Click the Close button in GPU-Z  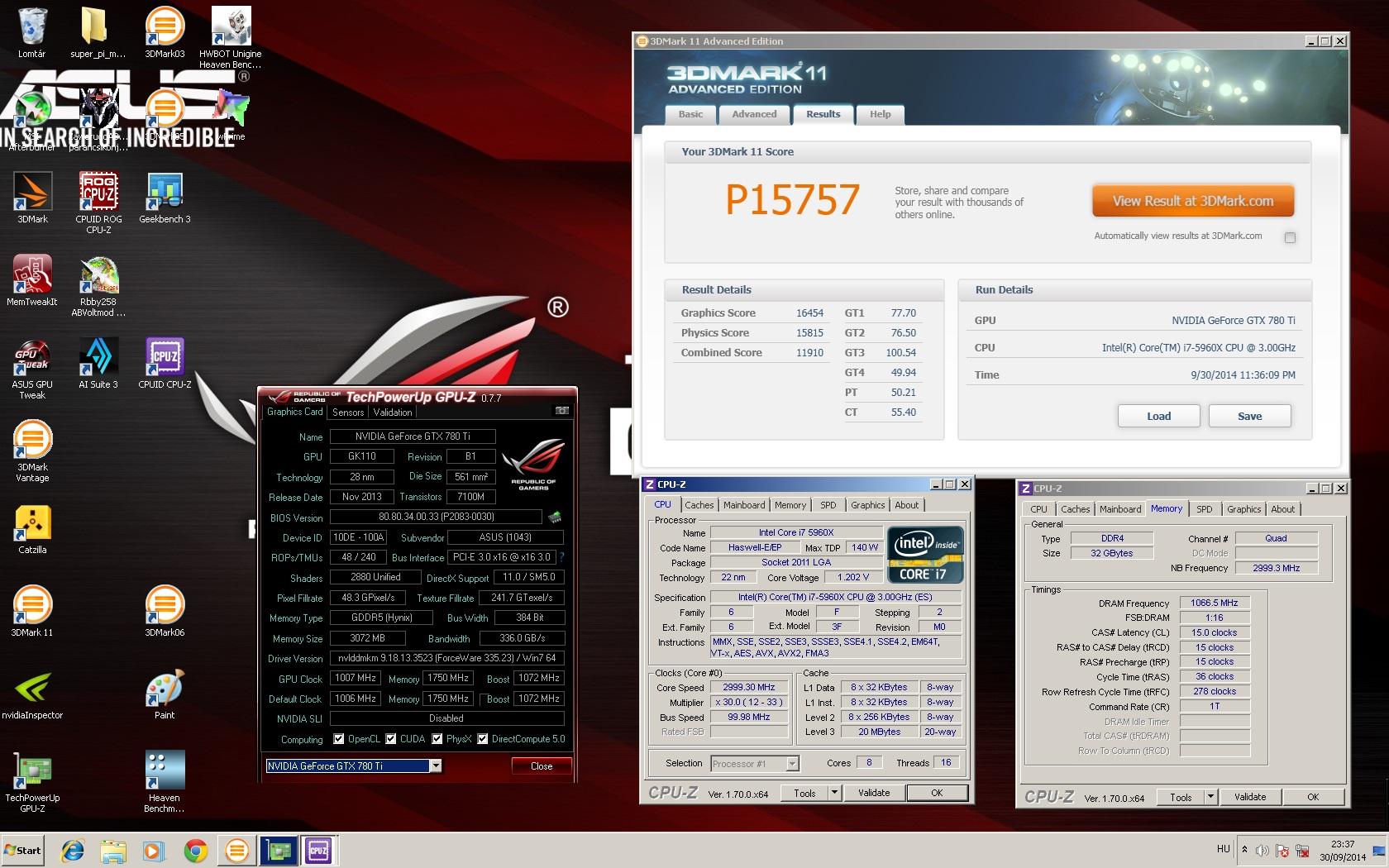[x=542, y=766]
